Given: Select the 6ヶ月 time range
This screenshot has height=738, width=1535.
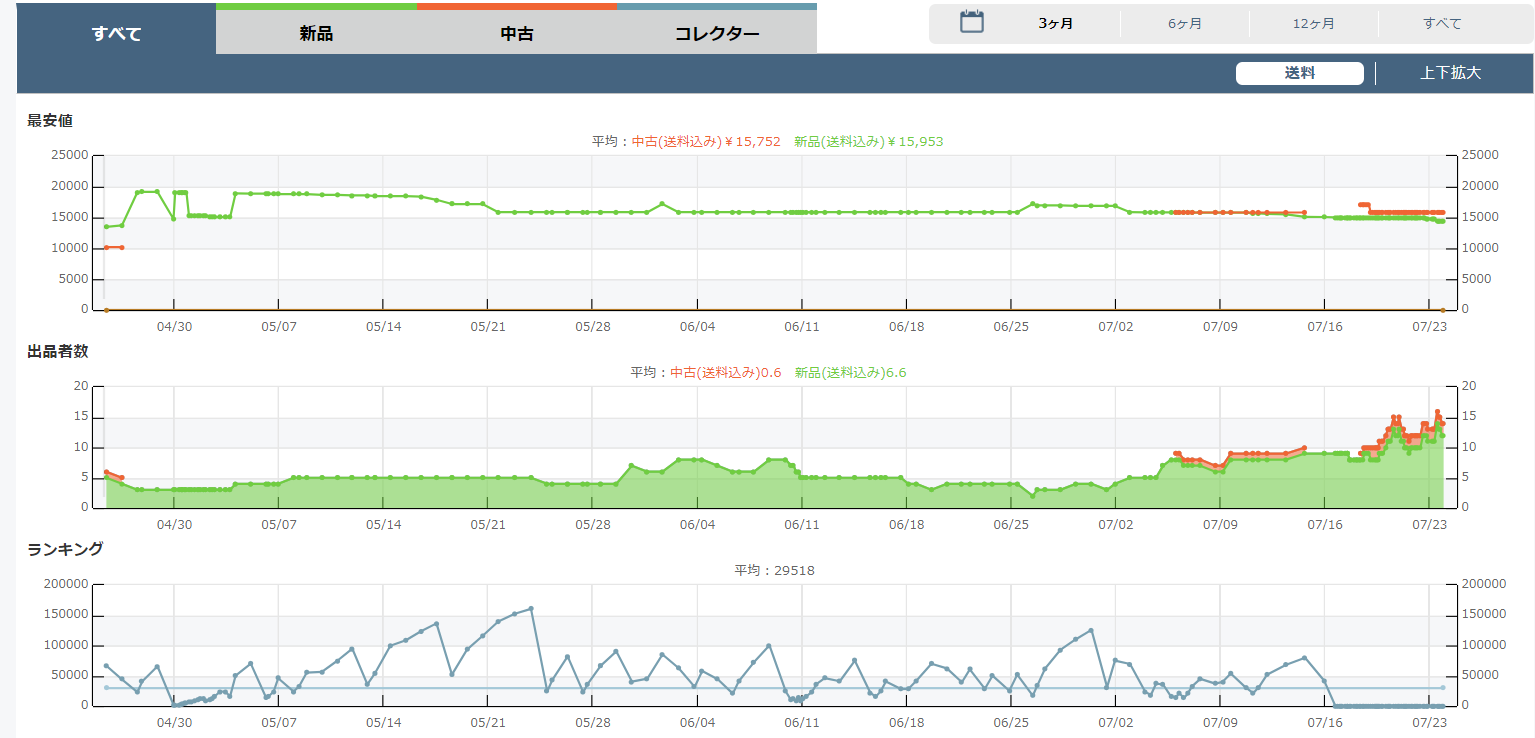Looking at the screenshot, I should pos(1184,24).
